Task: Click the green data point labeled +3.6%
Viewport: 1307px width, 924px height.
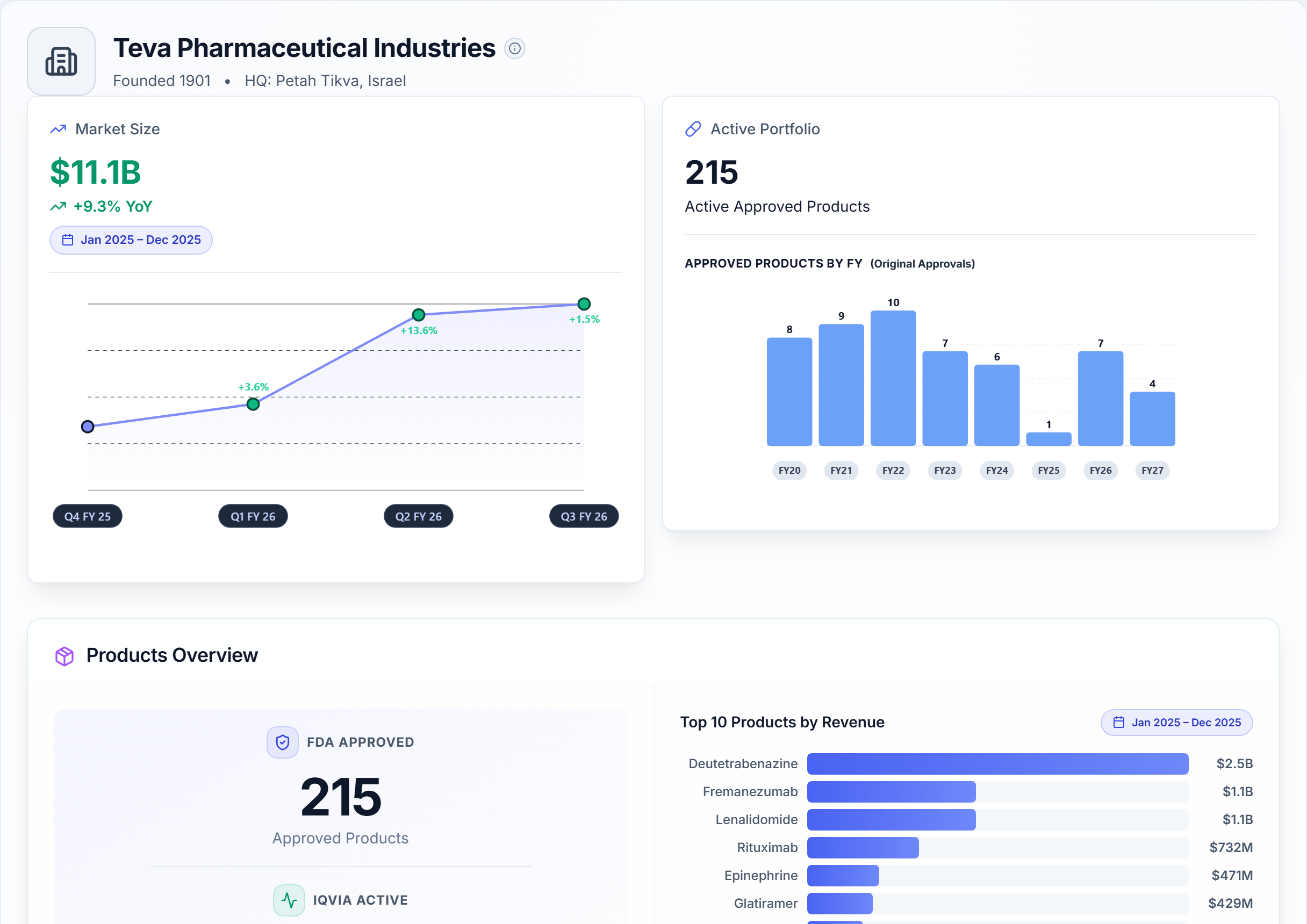Action: click(253, 405)
